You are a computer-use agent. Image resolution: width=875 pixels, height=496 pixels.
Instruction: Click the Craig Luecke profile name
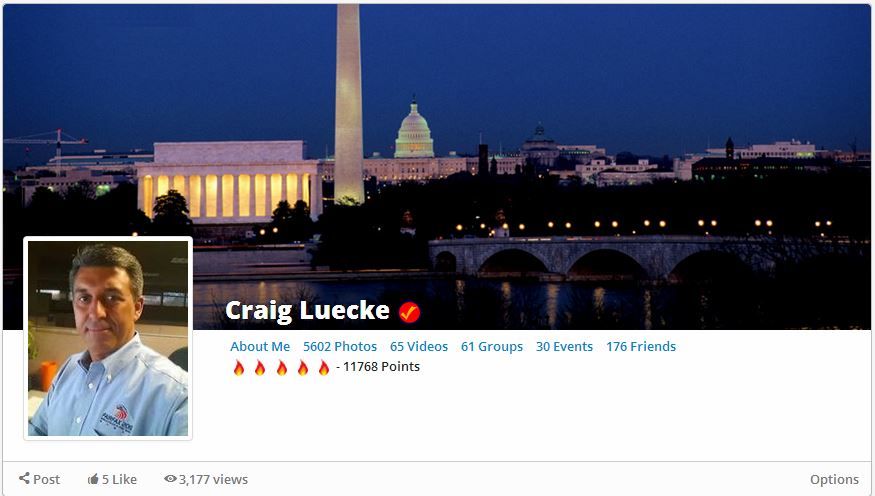pos(307,311)
